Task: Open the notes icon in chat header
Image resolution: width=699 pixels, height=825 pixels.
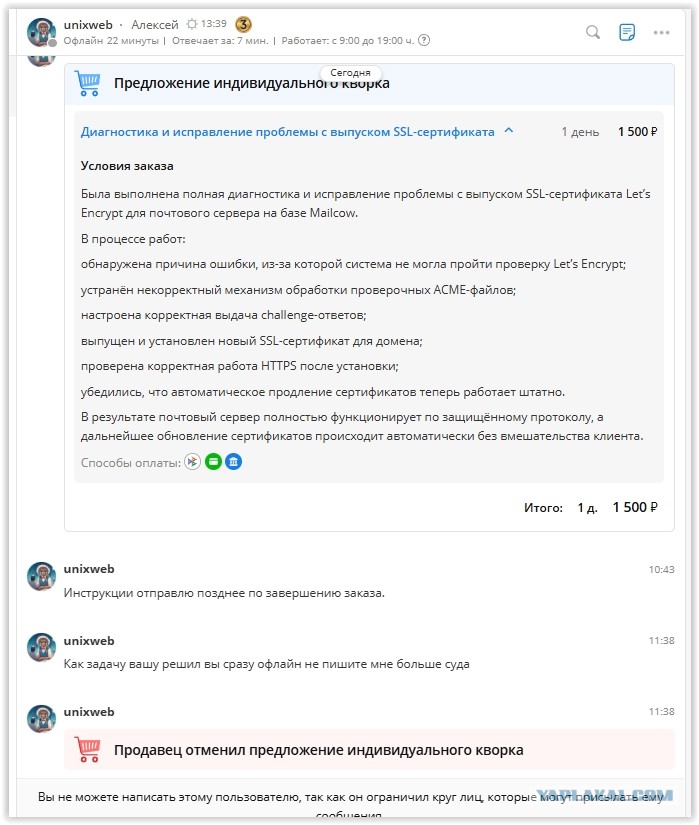Action: pos(626,33)
